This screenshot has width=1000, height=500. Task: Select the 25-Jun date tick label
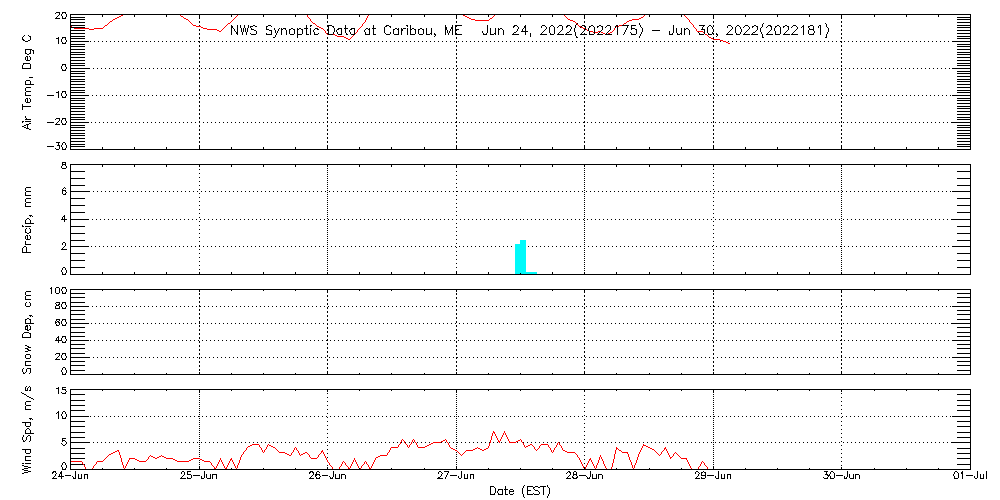point(200,478)
